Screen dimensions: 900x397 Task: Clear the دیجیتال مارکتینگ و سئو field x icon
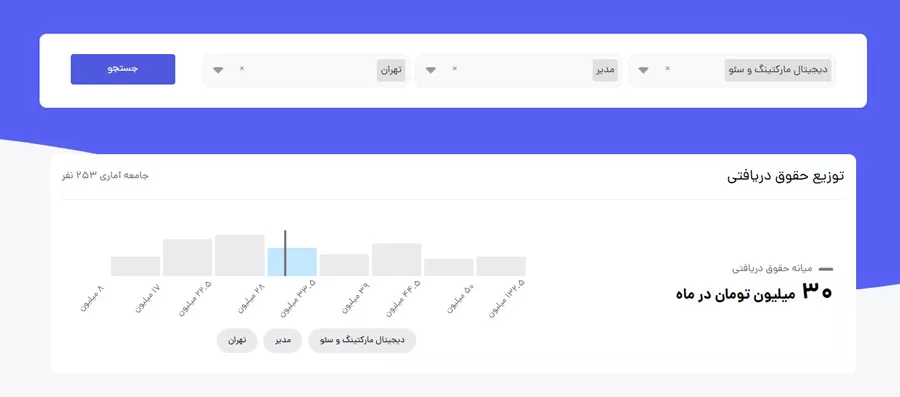[x=667, y=69]
